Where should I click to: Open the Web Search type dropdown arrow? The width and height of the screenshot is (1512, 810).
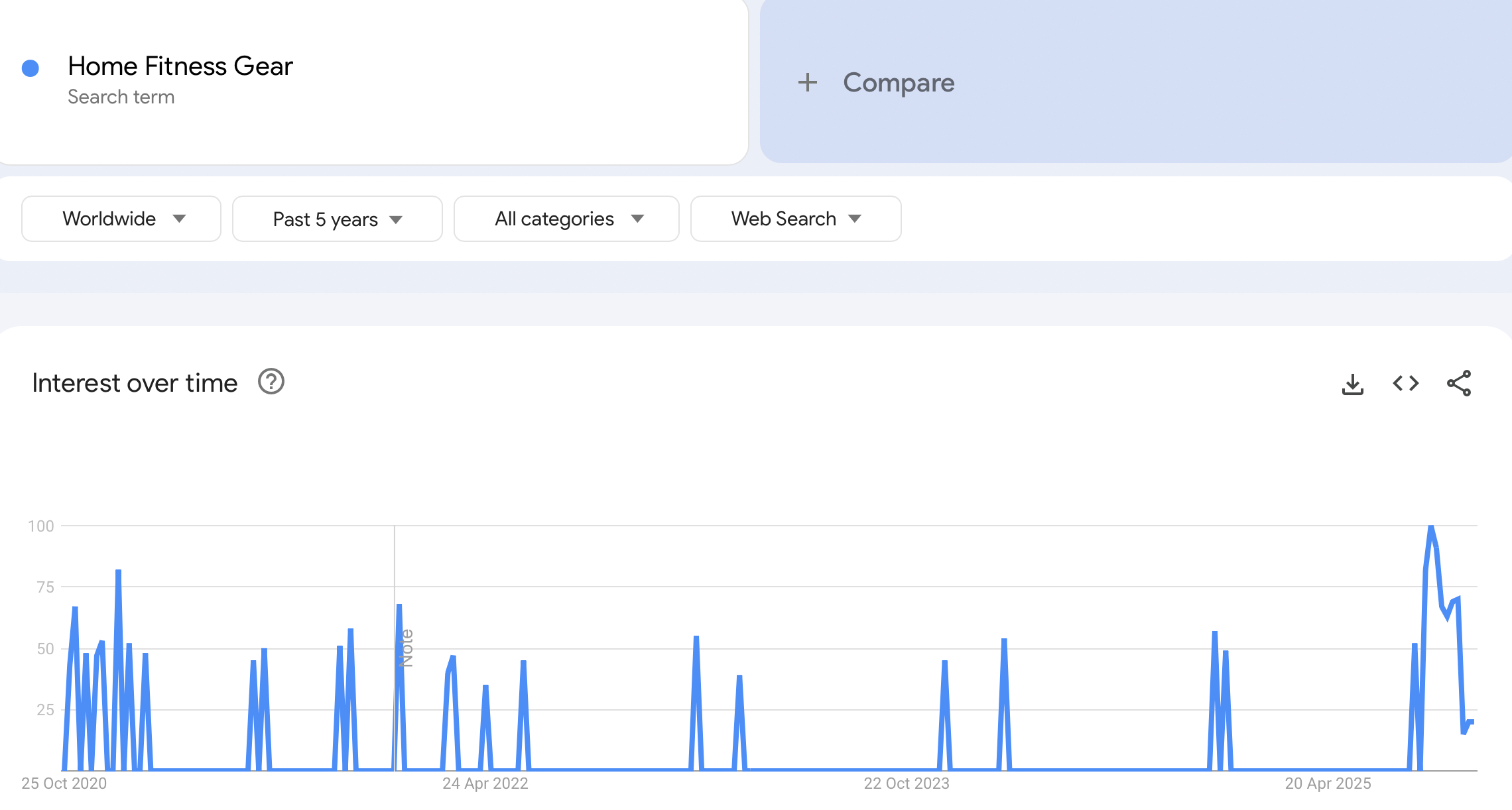855,219
